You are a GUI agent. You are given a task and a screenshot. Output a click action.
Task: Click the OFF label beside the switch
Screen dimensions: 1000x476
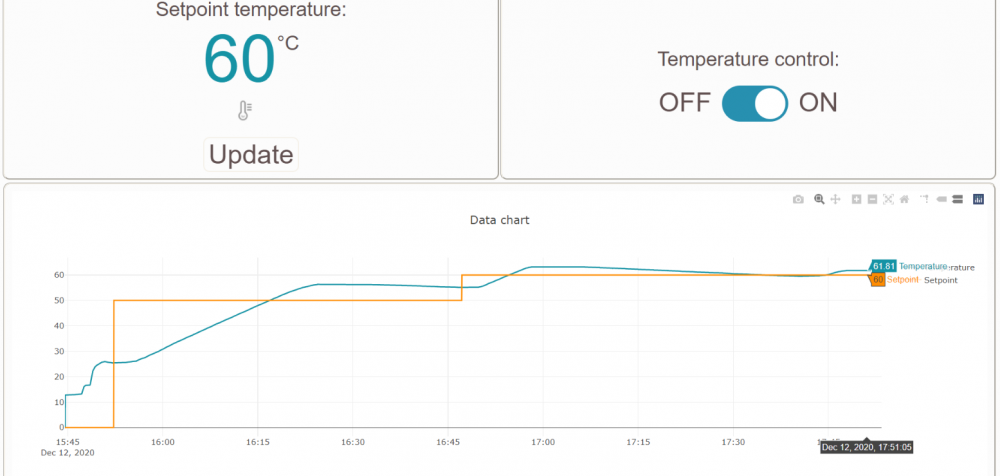coord(684,103)
